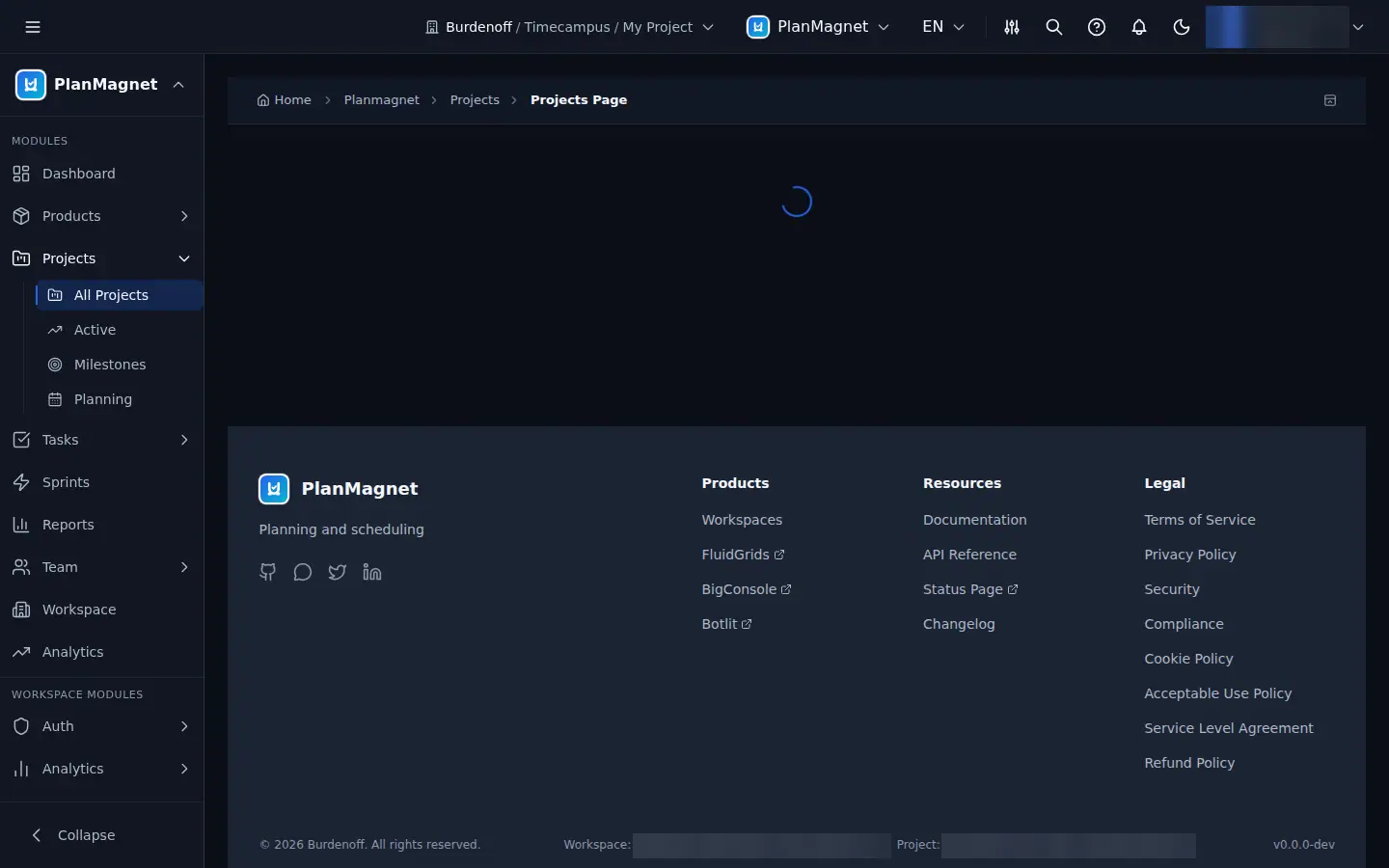Open the Status Page link
Viewport: 1389px width, 868px height.
point(969,589)
